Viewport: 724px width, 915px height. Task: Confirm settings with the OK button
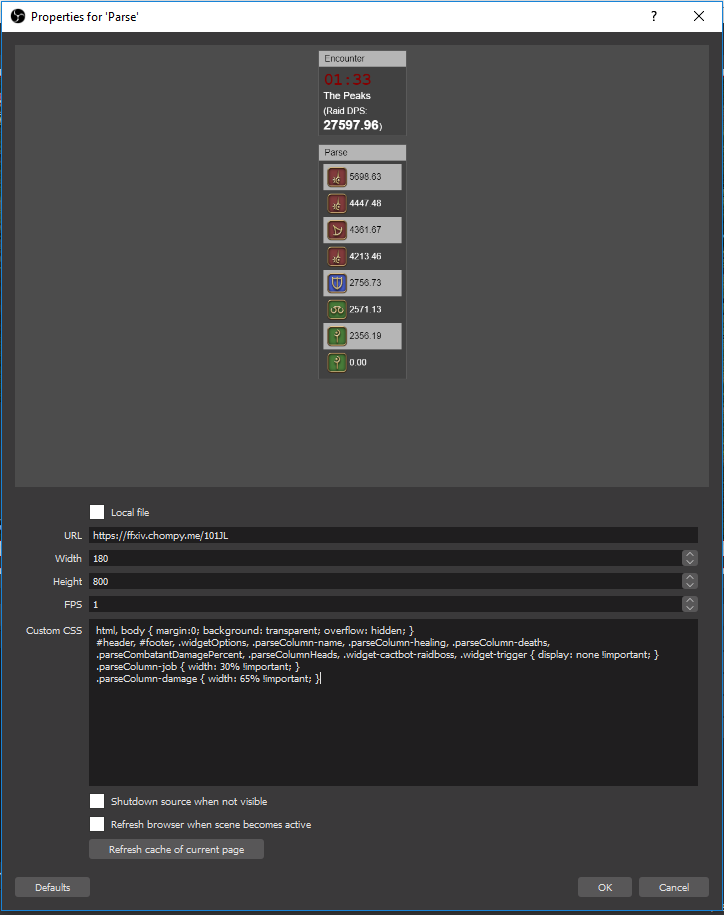tap(604, 887)
